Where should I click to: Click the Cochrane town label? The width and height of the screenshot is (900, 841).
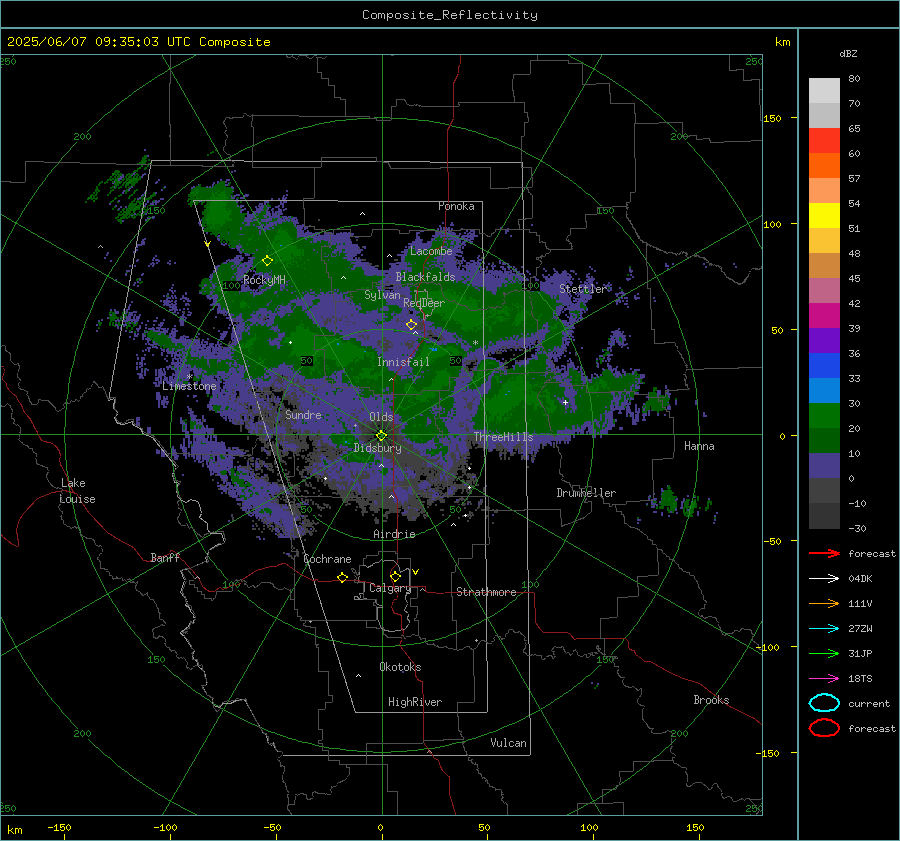pos(327,559)
